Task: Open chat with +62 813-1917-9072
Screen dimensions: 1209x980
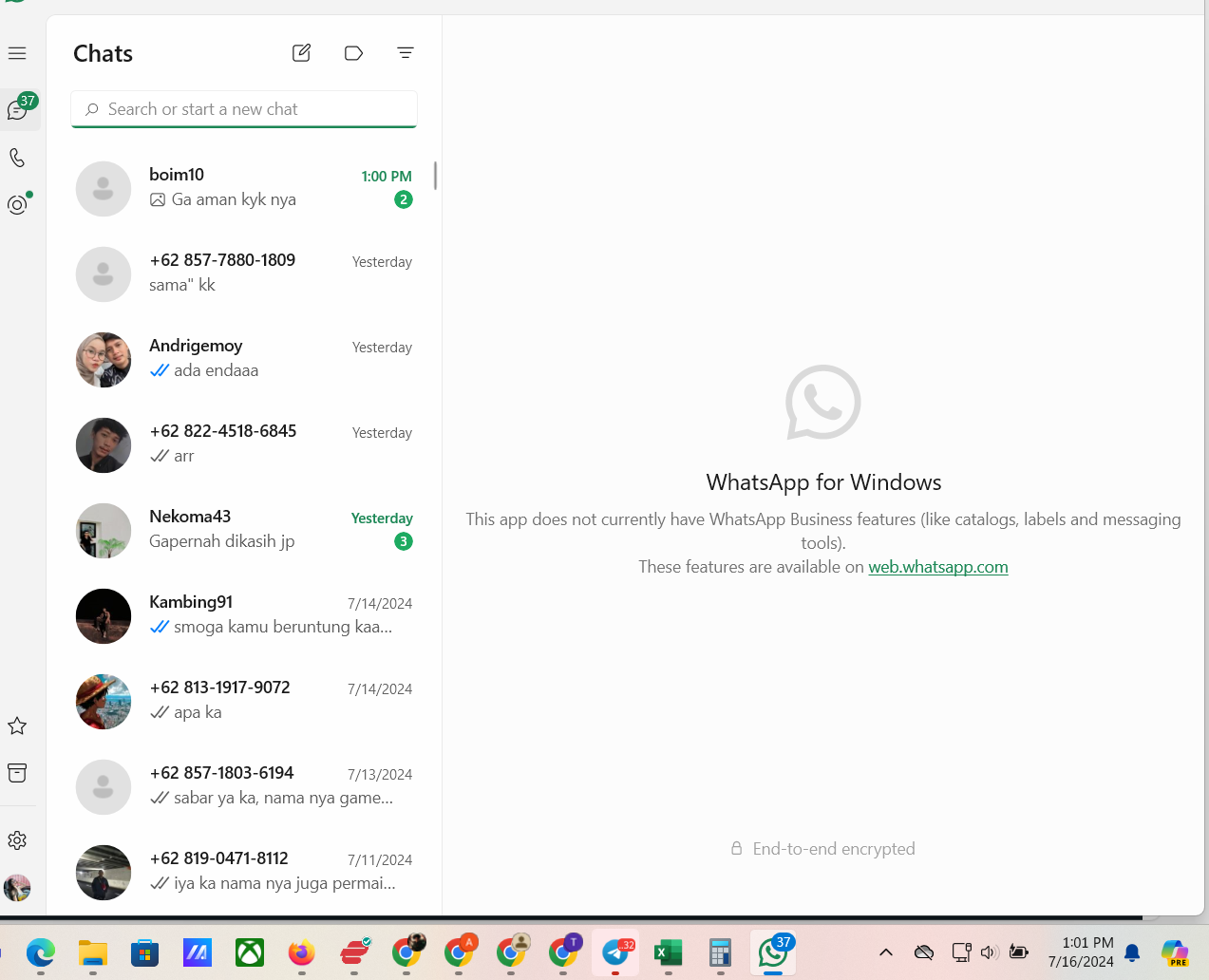Action: click(x=244, y=701)
